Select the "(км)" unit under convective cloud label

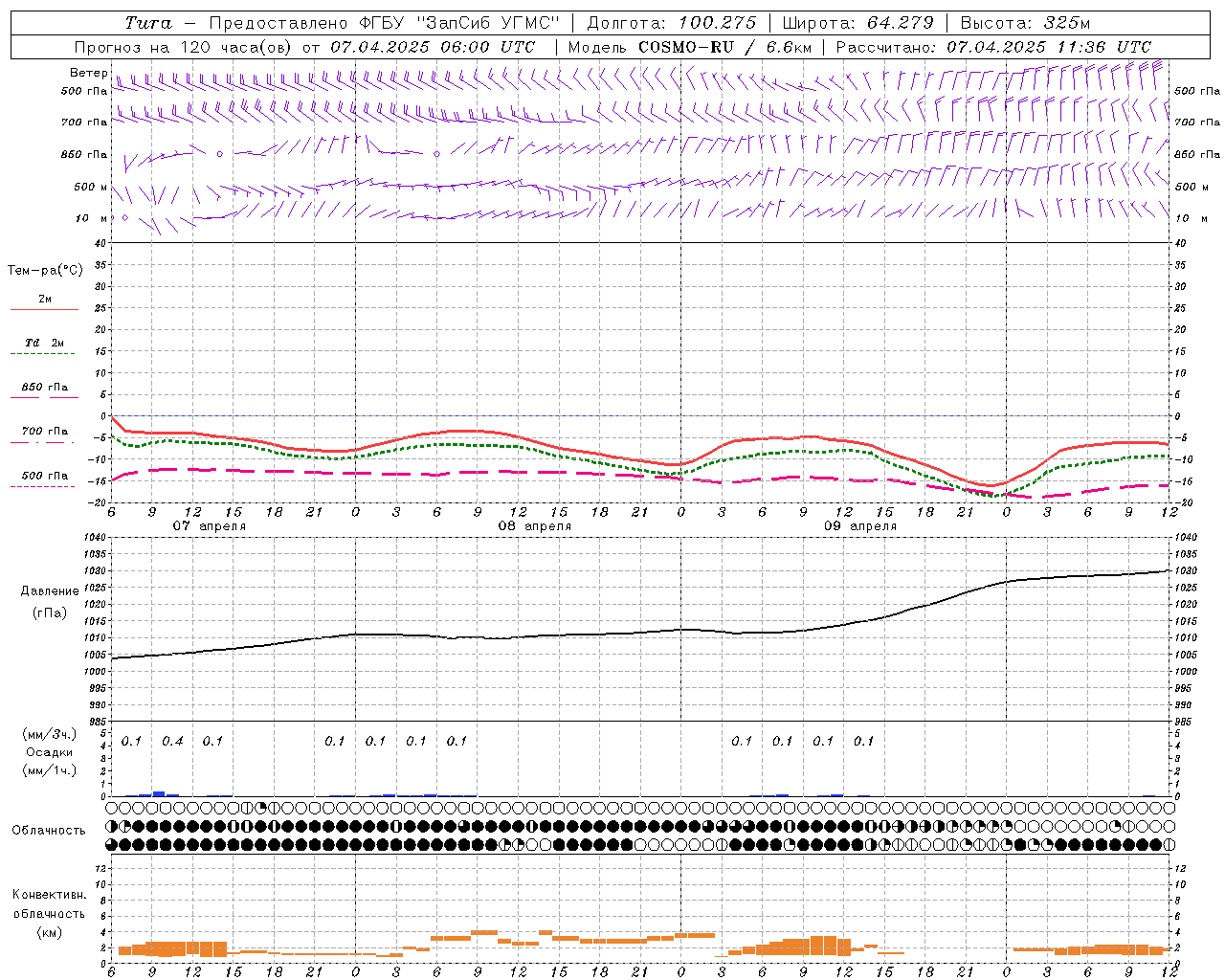point(50,932)
